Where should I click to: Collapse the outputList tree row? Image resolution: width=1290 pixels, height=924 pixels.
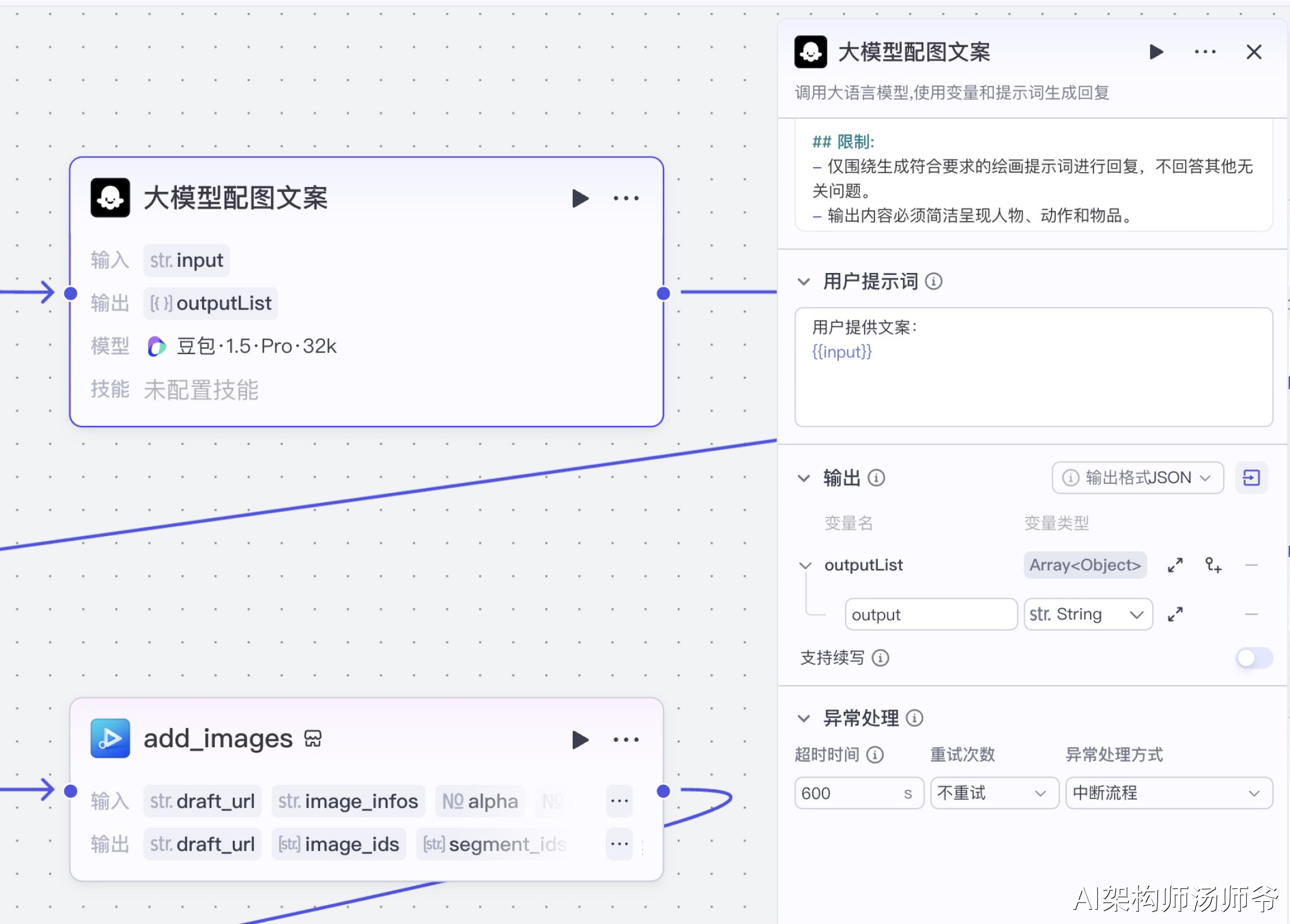pos(805,565)
